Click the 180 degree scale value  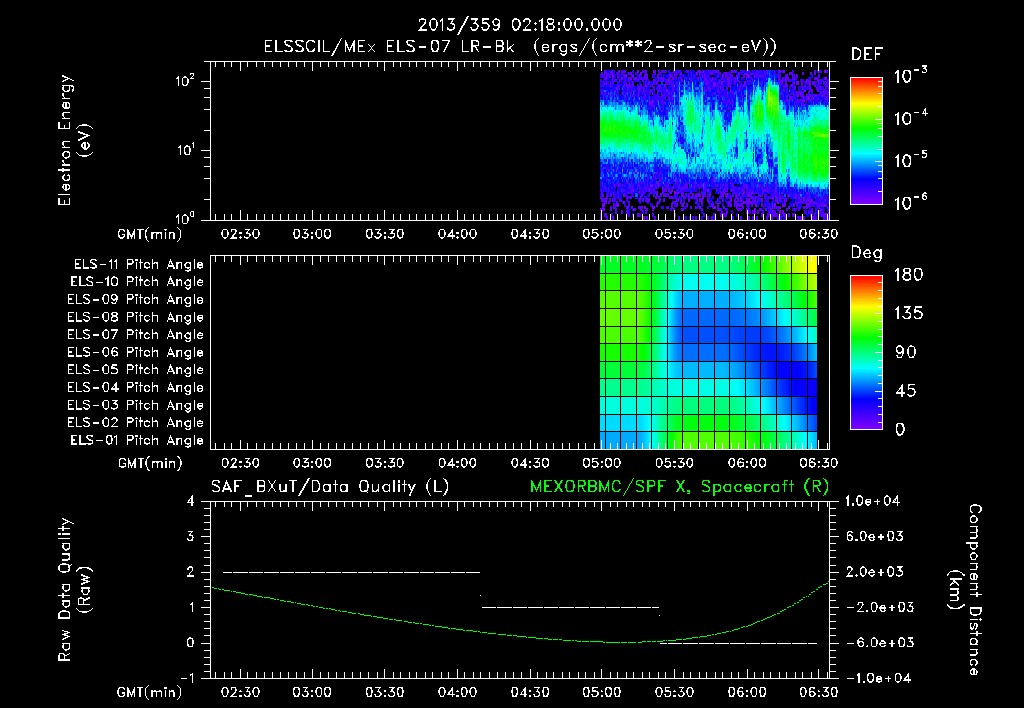click(908, 275)
